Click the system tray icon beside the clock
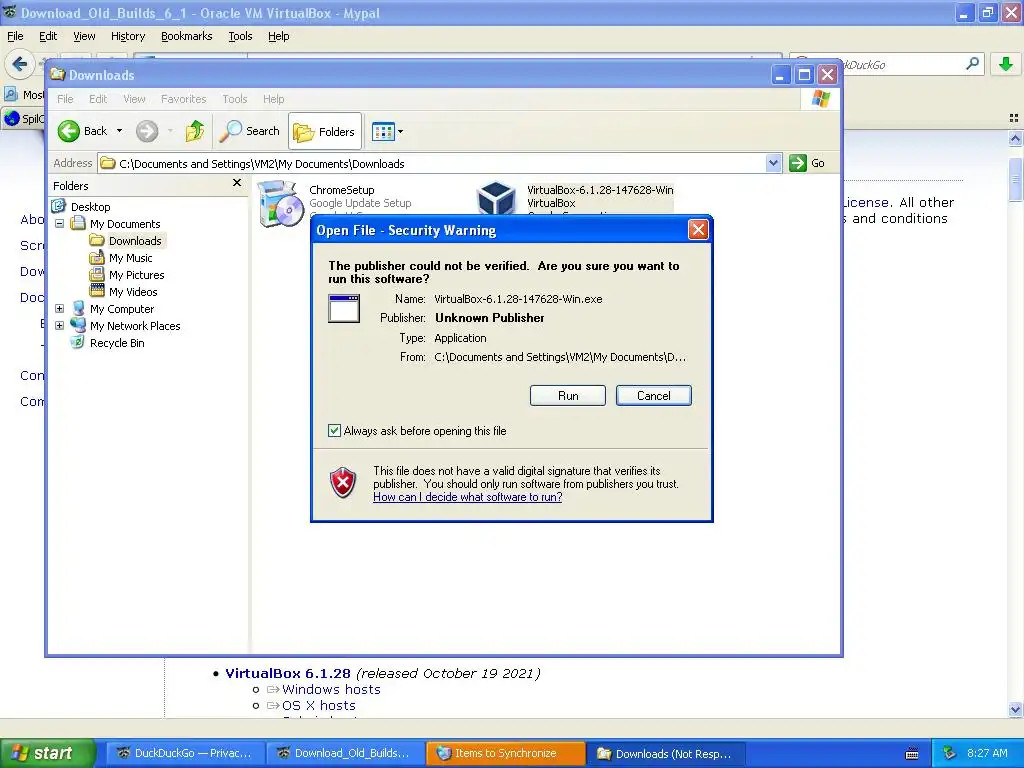 [x=950, y=754]
